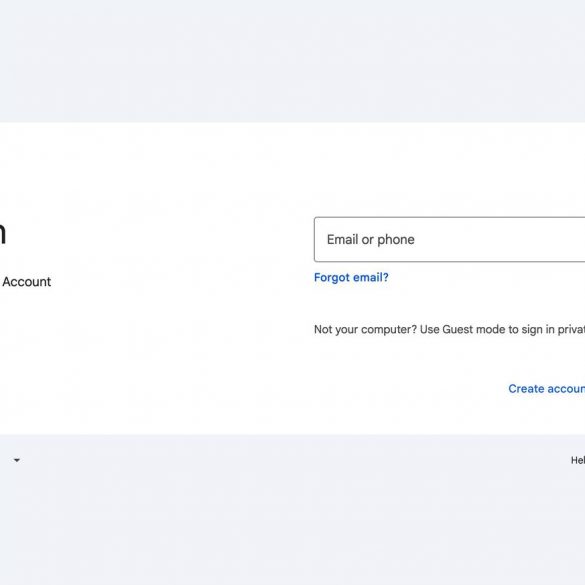Expand the language dropdown arrow in footer

[x=17, y=460]
